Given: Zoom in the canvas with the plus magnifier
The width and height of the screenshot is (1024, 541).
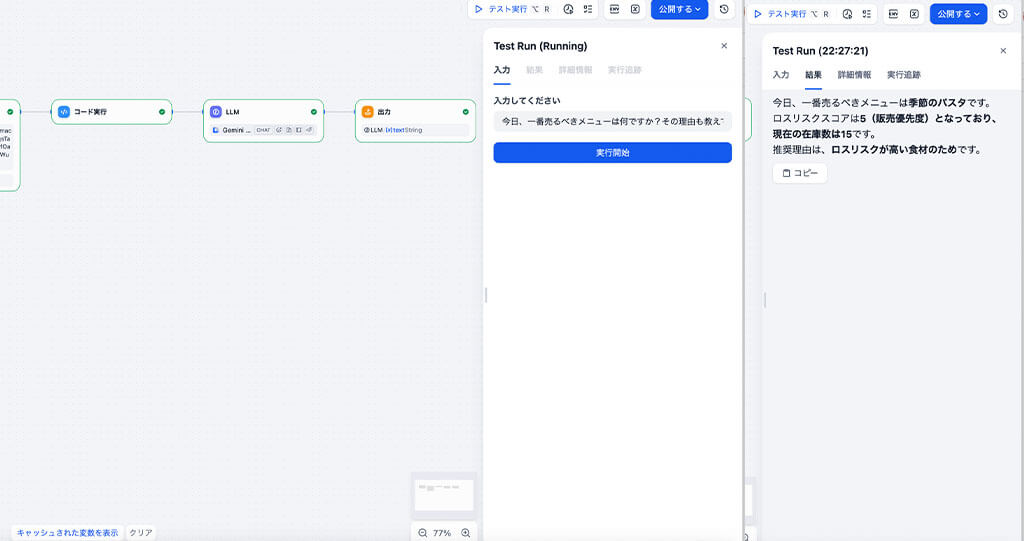Looking at the screenshot, I should [x=466, y=533].
